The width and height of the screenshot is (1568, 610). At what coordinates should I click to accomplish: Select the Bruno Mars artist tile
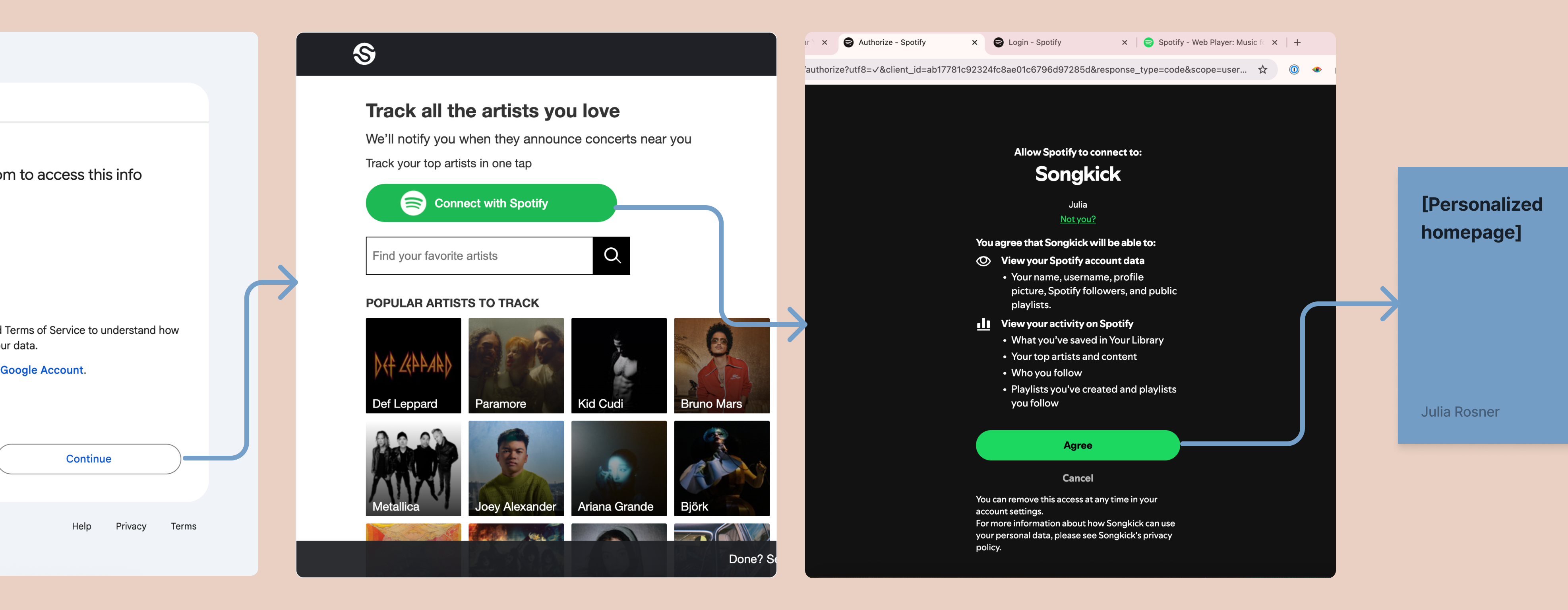pyautogui.click(x=722, y=365)
